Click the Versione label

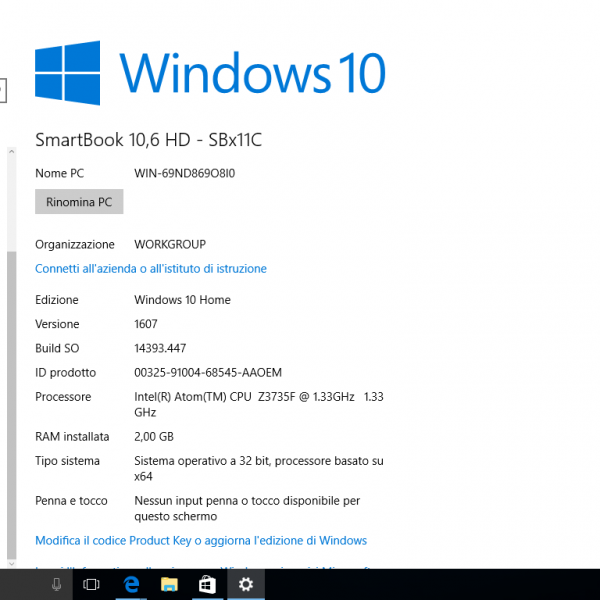[x=57, y=324]
